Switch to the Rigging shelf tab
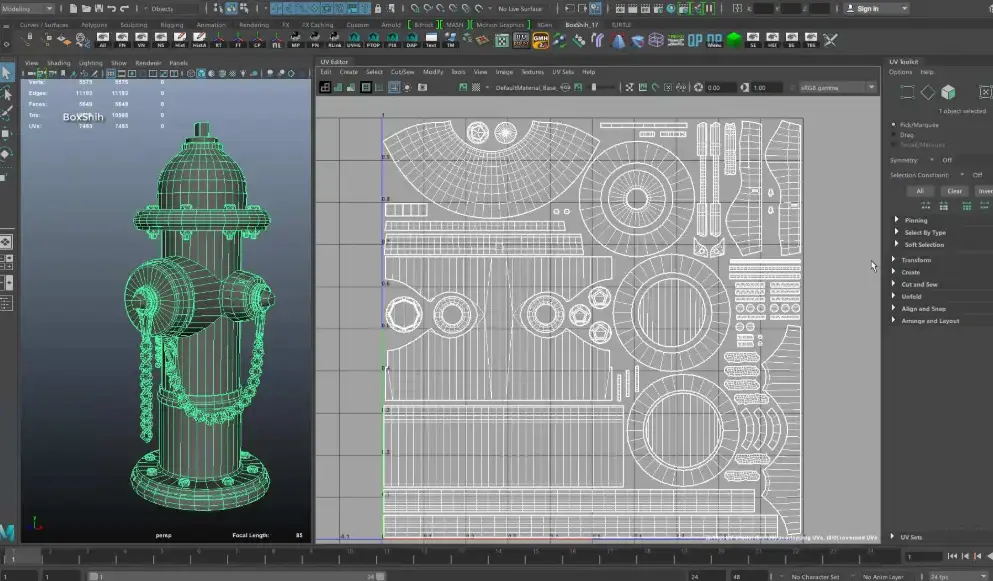993x581 pixels. [172, 24]
